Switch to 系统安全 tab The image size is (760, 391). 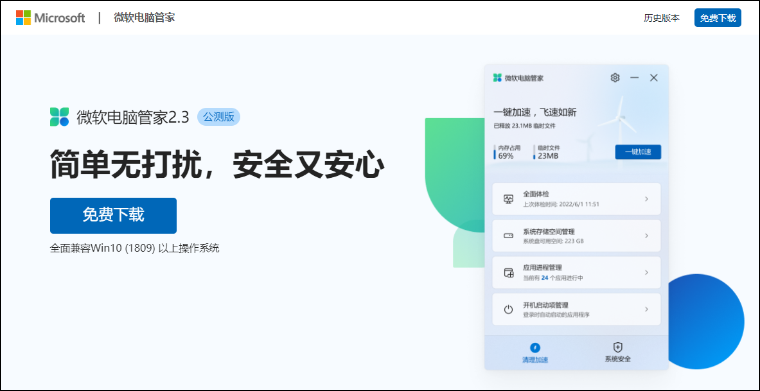[x=618, y=353]
